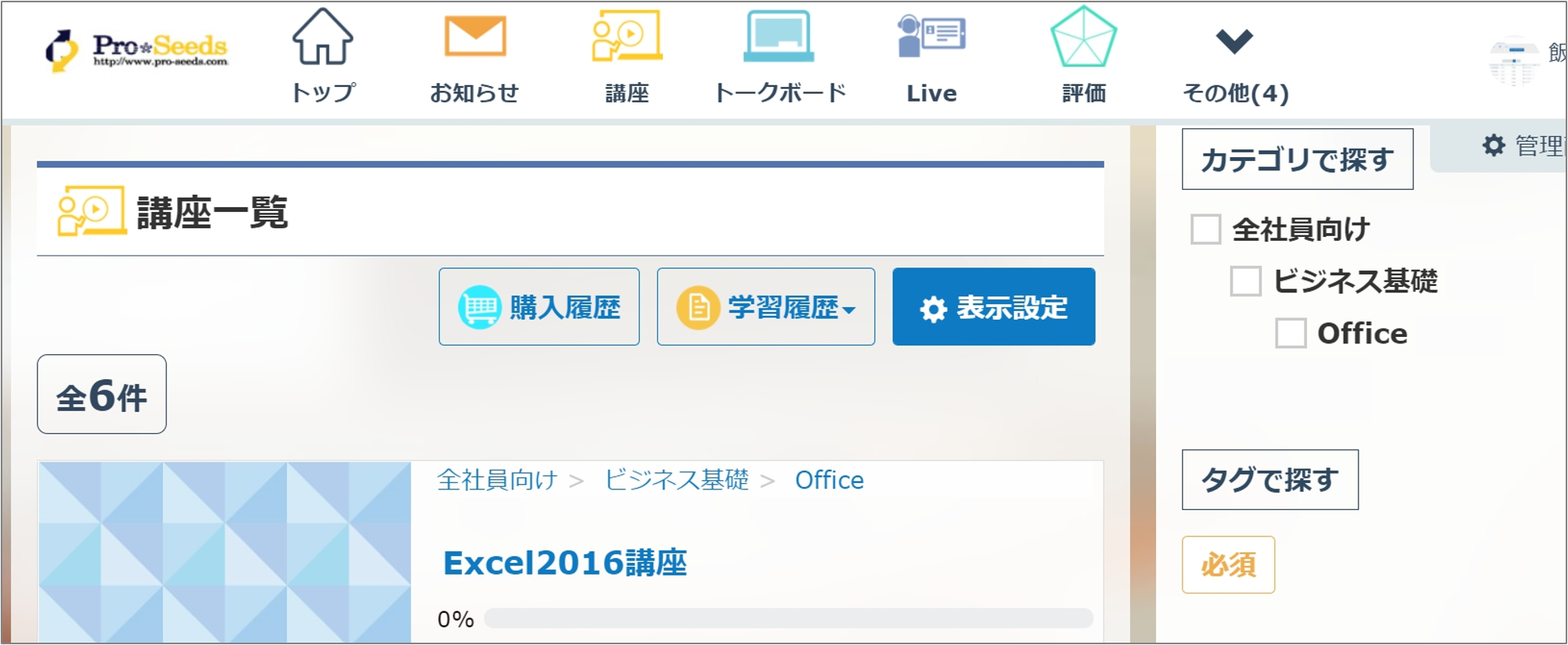Check the 全社員向け category checkbox
This screenshot has width=1568, height=645.
[1205, 230]
